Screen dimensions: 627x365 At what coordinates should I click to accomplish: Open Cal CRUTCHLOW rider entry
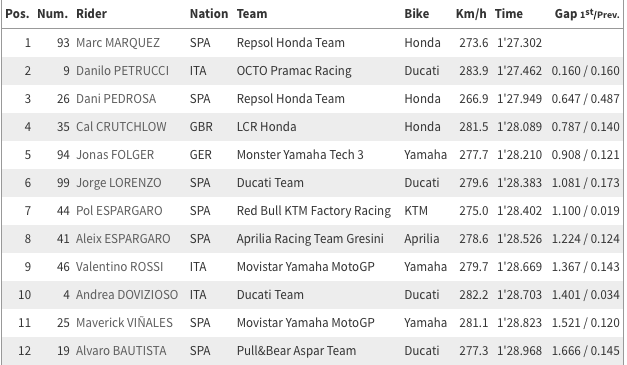tap(121, 127)
